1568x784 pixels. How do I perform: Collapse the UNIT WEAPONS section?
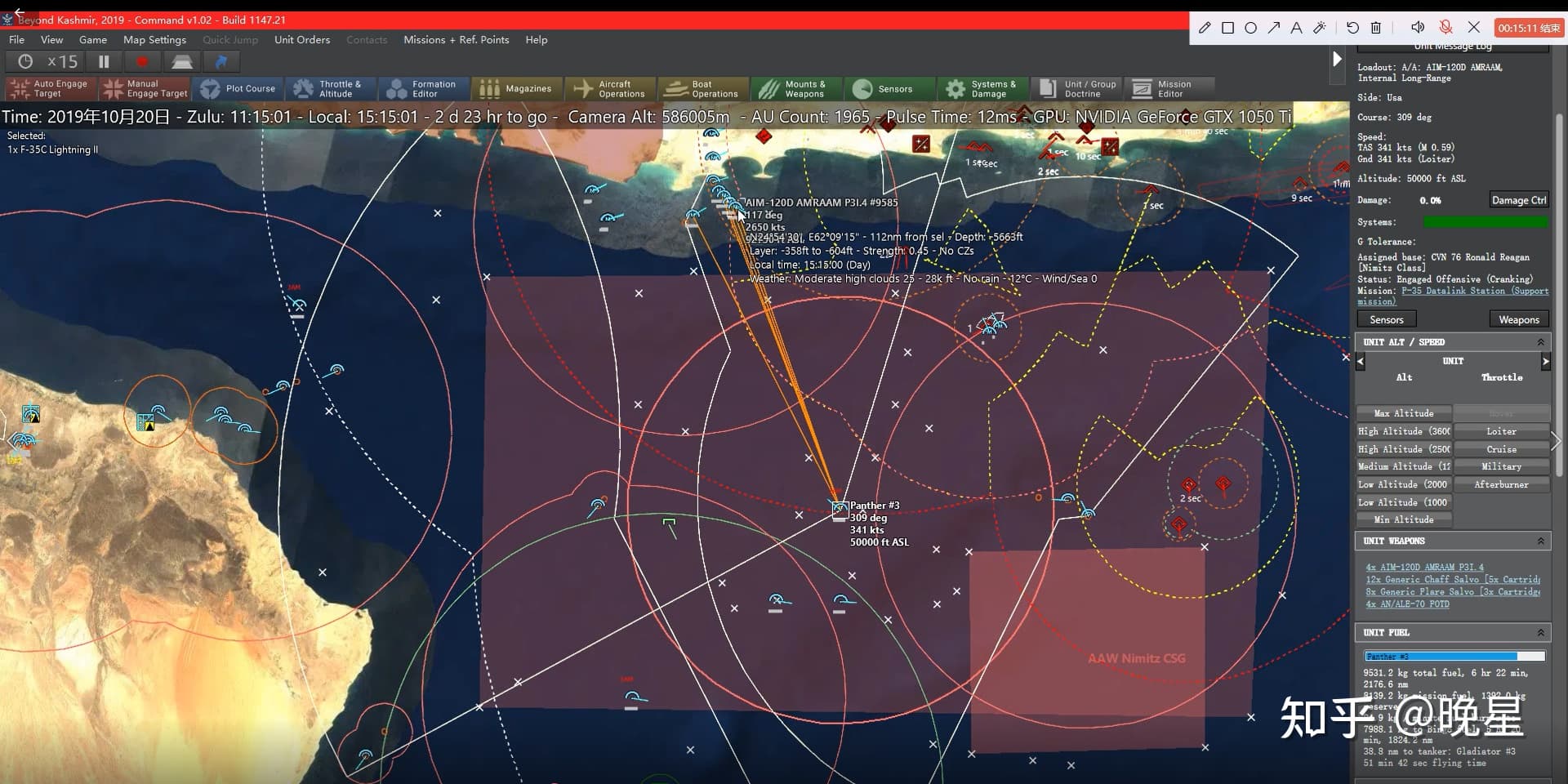[x=1540, y=541]
